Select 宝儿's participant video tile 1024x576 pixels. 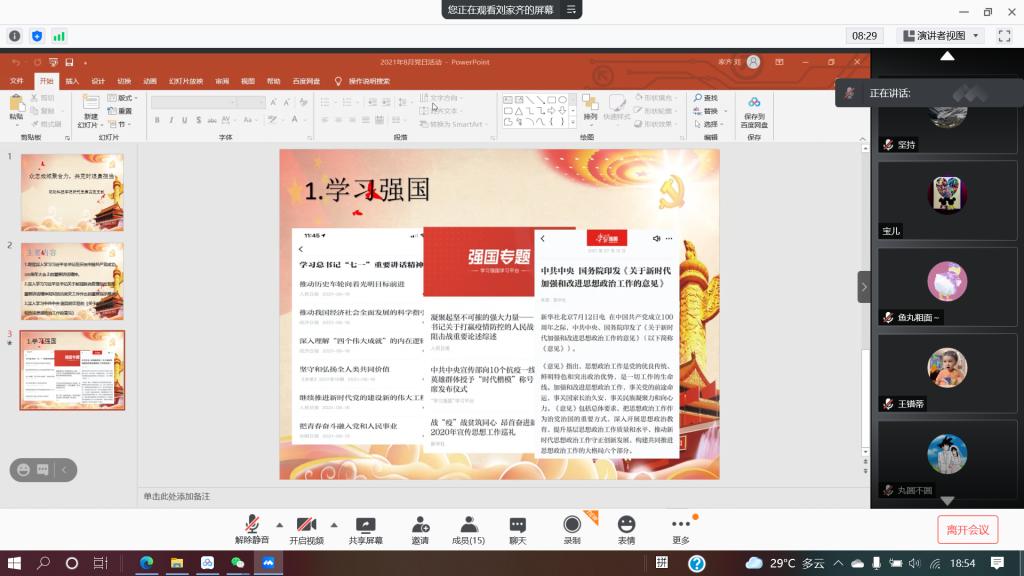coord(946,198)
